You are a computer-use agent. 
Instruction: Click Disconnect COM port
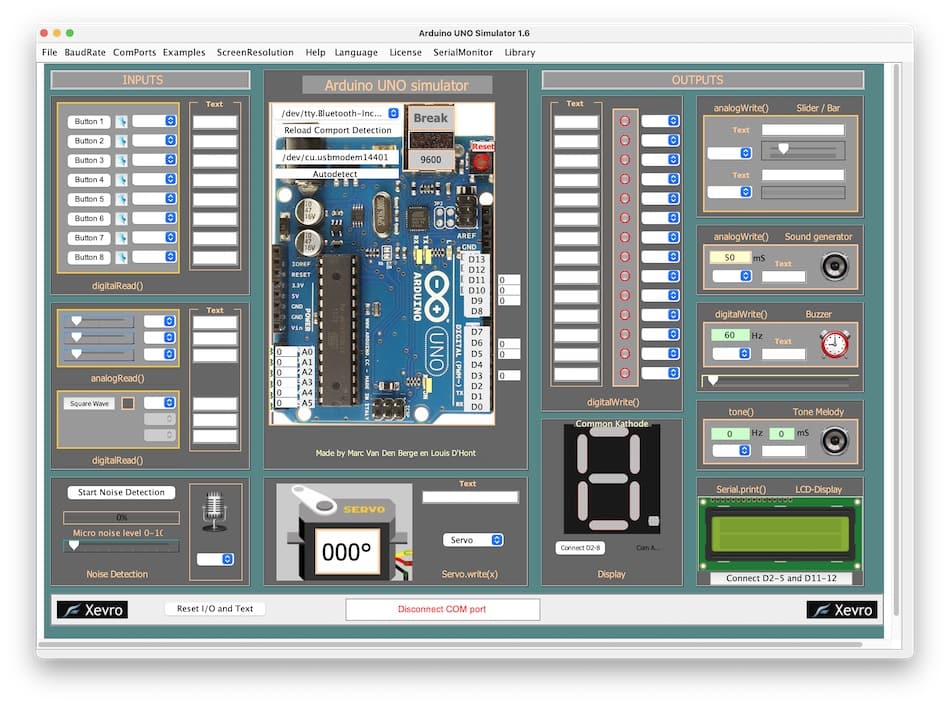tap(442, 610)
